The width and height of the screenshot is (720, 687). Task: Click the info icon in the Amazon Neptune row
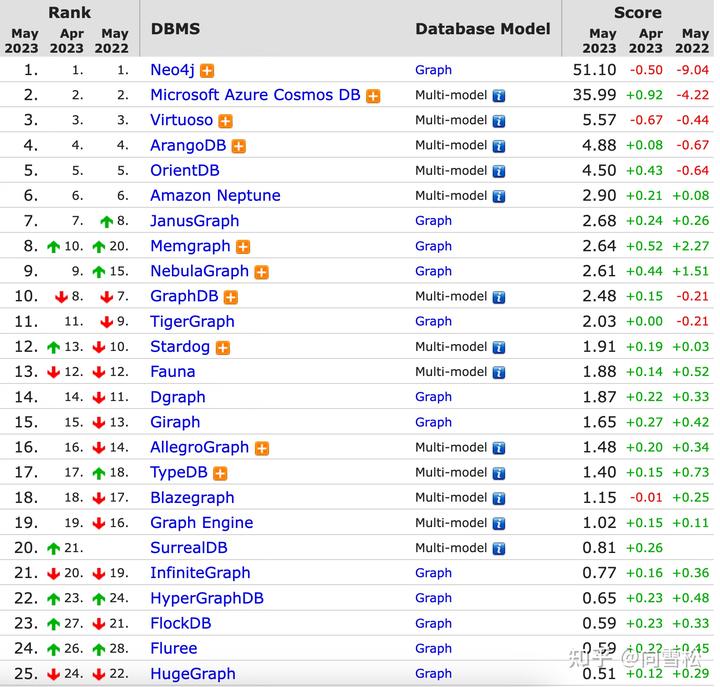pos(498,196)
